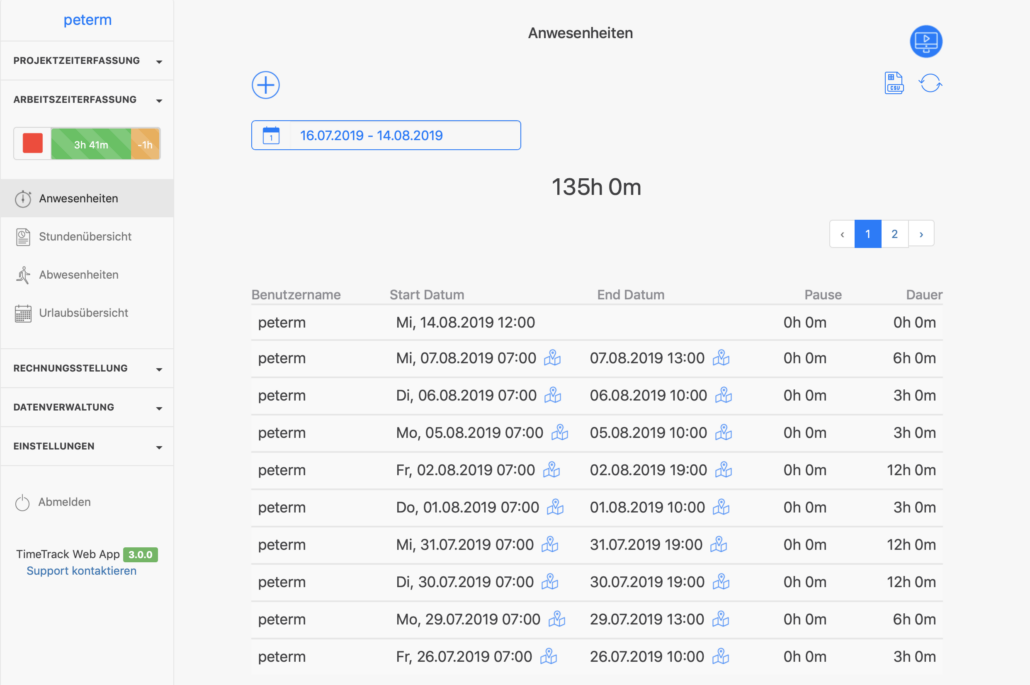Click the Support kontaktieren link
The image size is (1030, 685).
[81, 571]
